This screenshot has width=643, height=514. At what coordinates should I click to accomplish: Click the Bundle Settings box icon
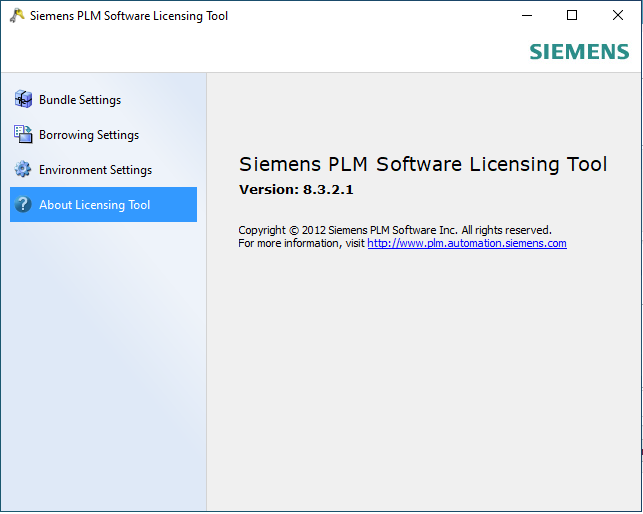23,99
